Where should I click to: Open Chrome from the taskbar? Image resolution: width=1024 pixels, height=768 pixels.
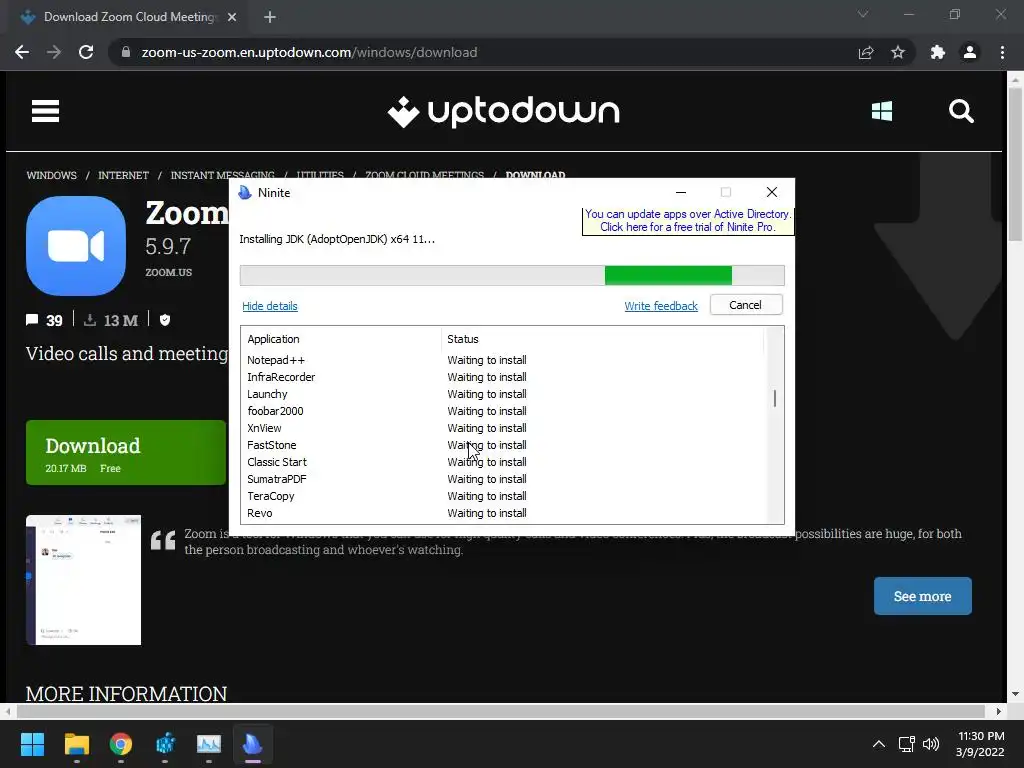121,744
